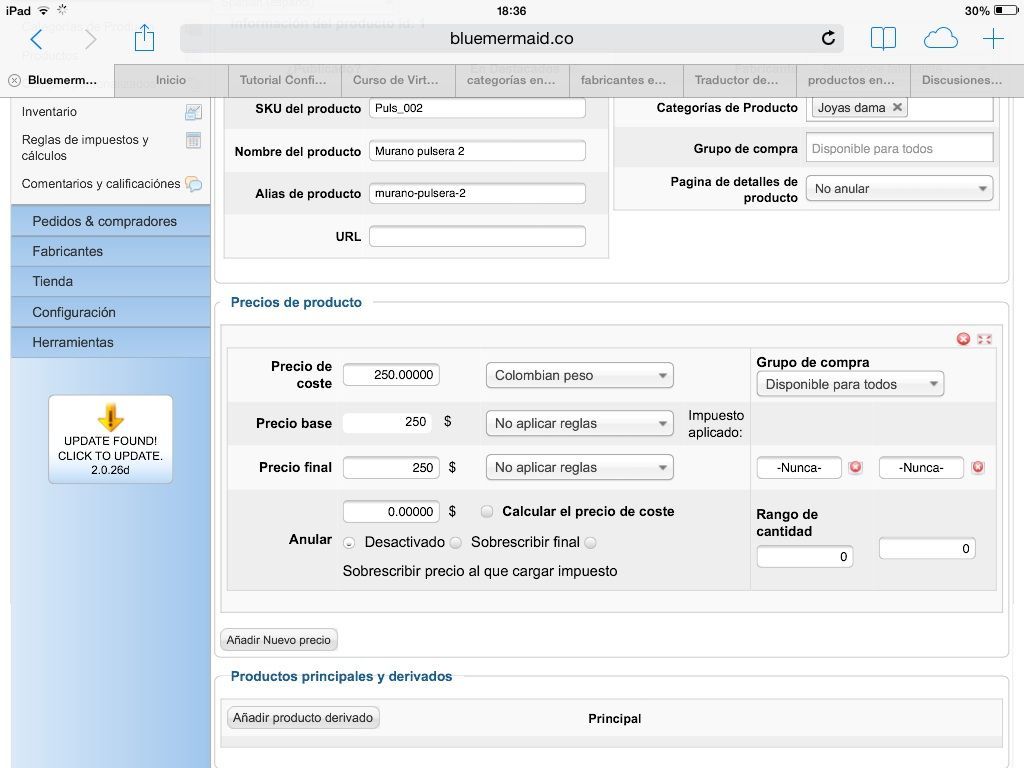Open Reglas de impuestos y cálculos
This screenshot has height=768, width=1024.
85,148
